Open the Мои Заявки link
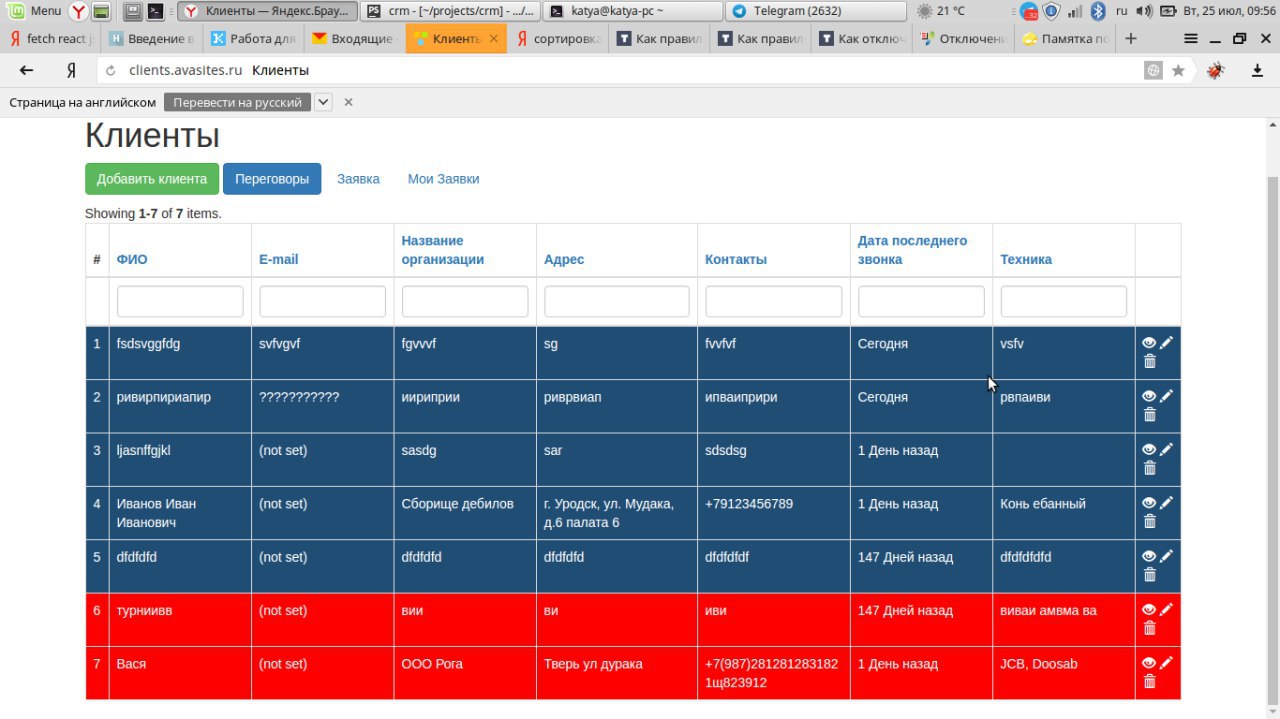1280x719 pixels. coord(443,179)
